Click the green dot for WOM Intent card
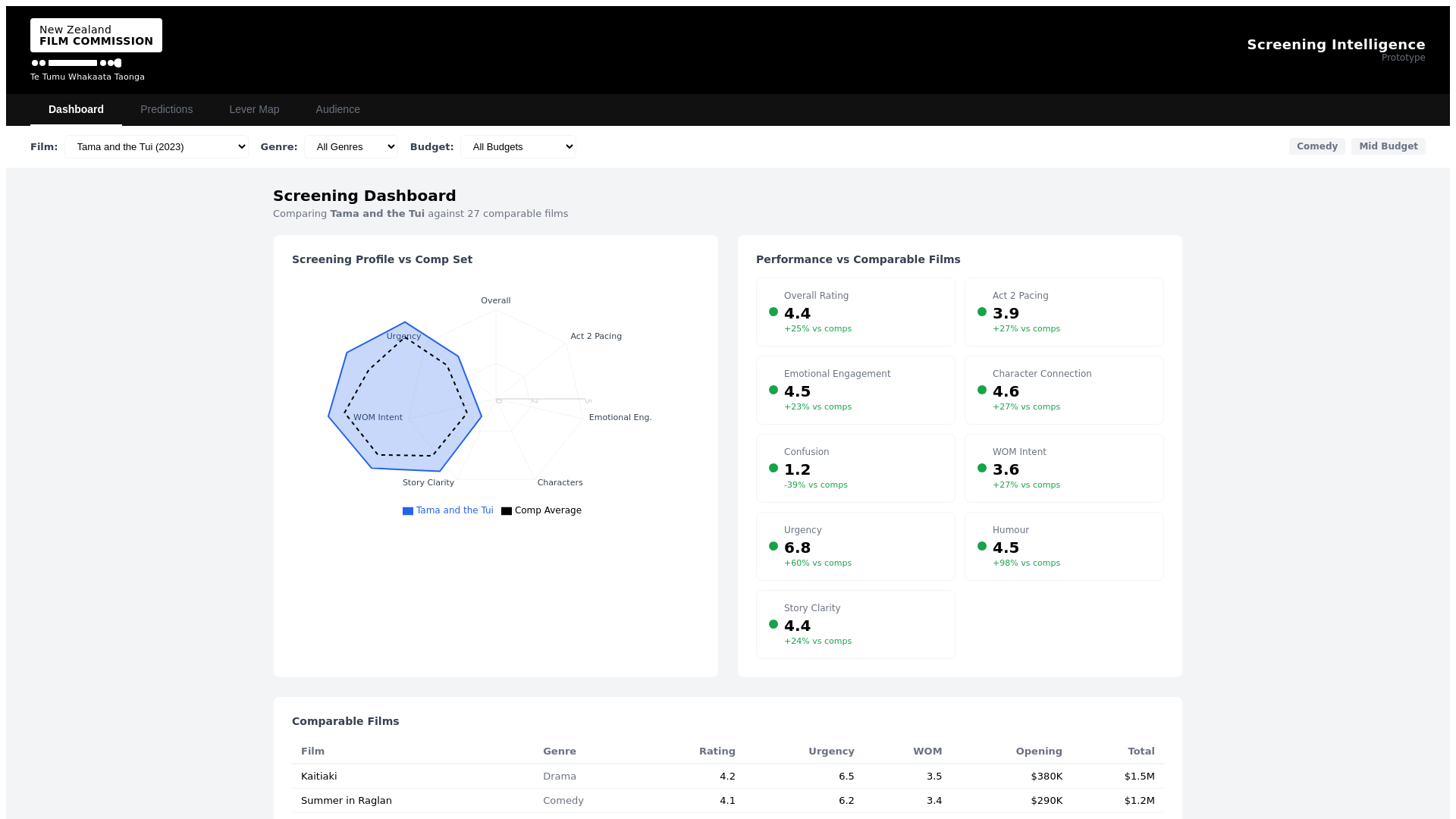 click(982, 468)
